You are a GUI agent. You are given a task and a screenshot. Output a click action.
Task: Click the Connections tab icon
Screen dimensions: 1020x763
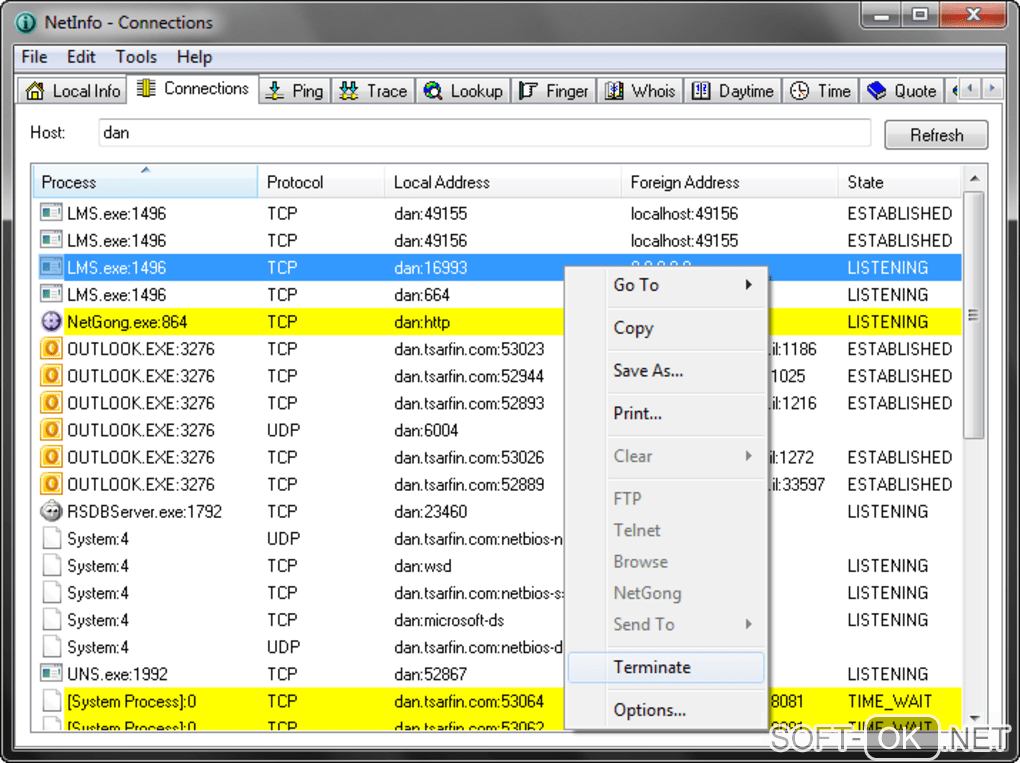(146, 88)
